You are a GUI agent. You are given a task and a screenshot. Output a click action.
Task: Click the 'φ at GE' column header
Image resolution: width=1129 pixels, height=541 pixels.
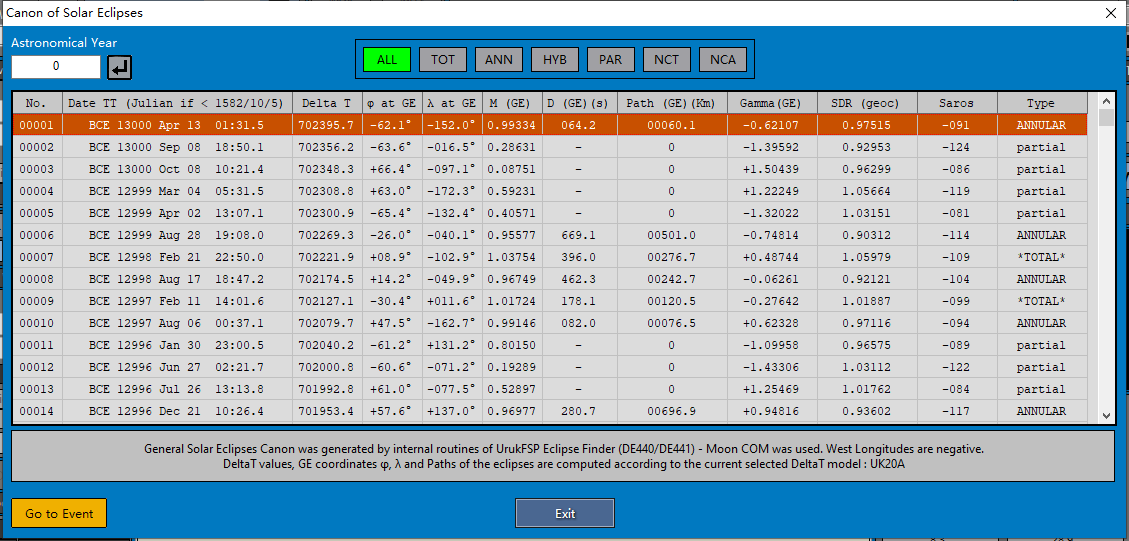[x=392, y=103]
